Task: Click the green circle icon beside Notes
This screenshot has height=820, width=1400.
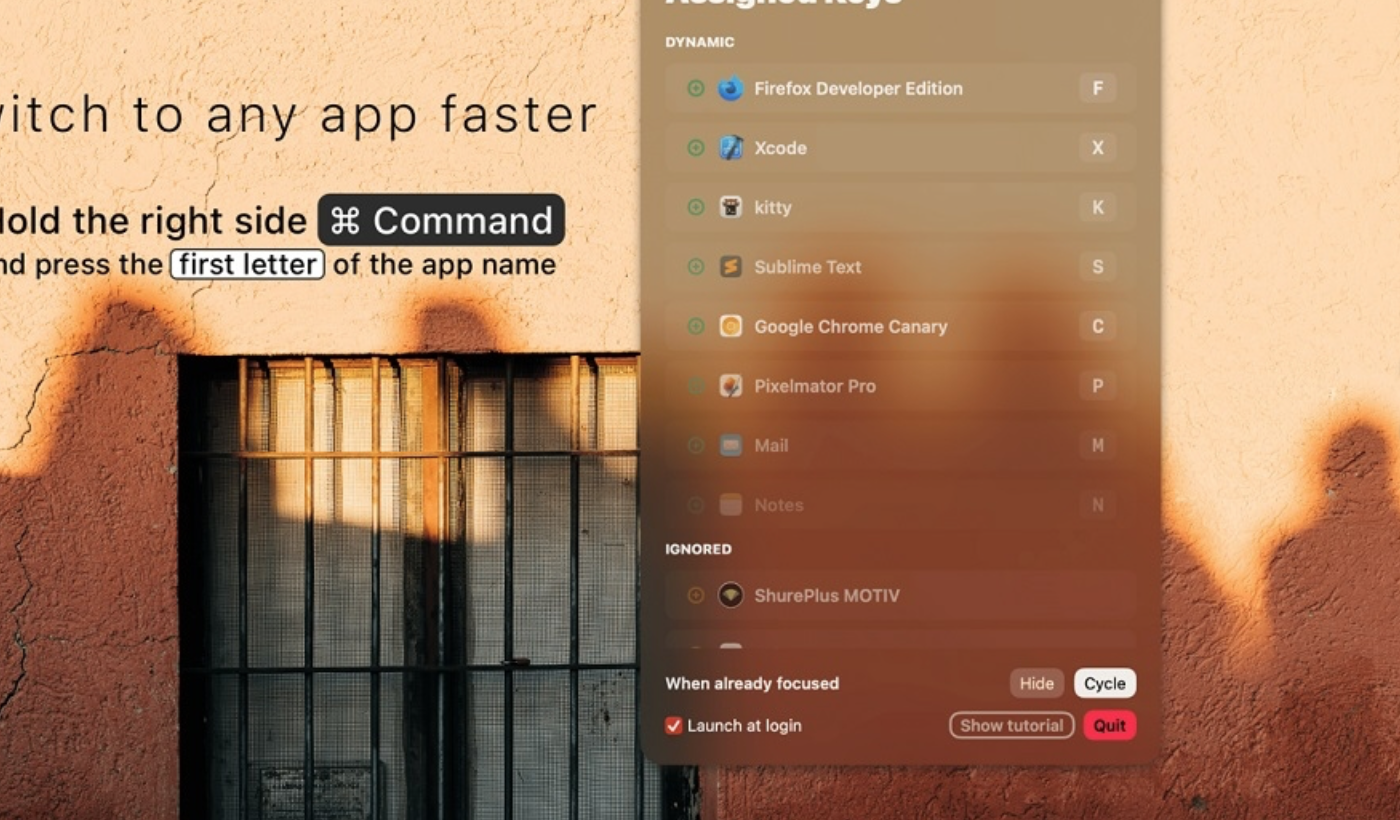Action: 696,505
